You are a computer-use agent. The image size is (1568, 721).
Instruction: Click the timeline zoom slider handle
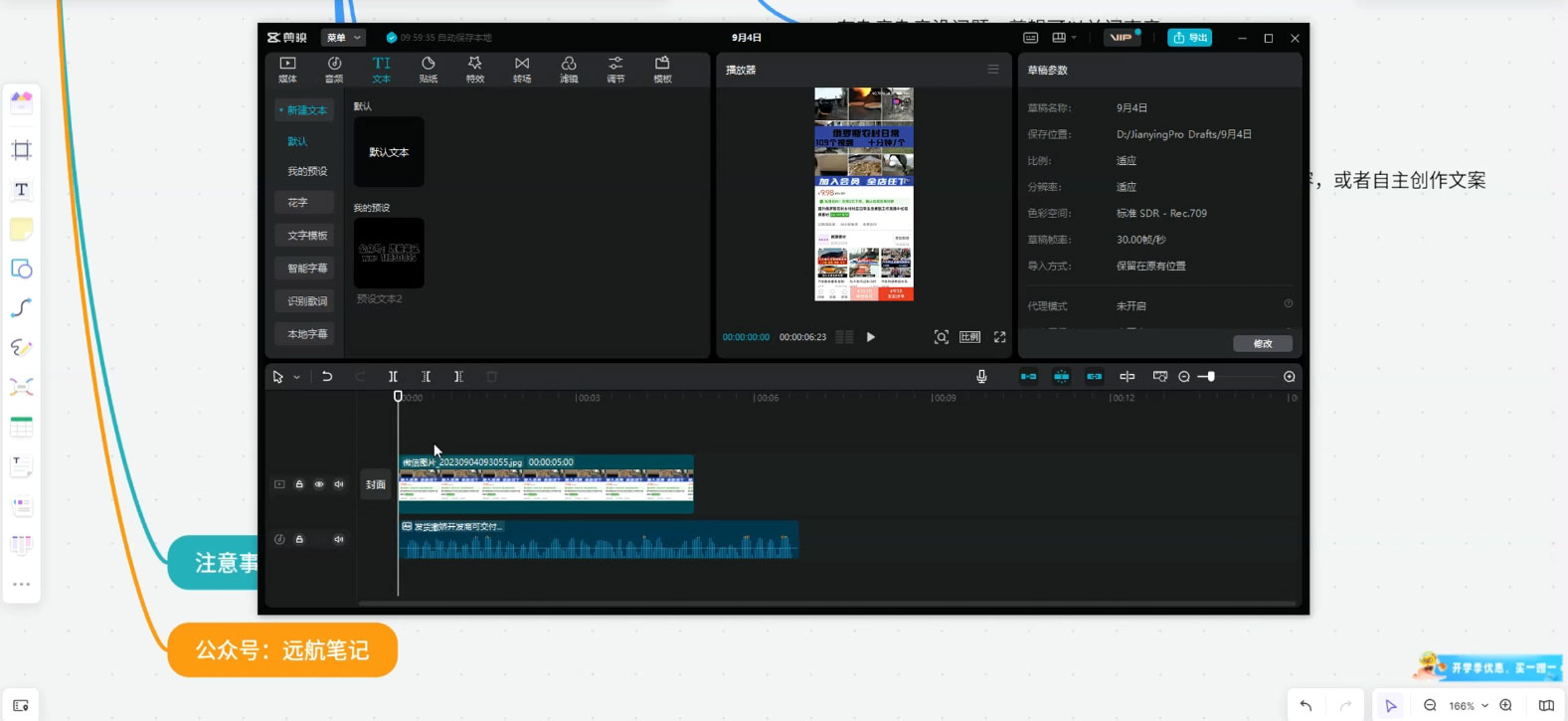(1210, 377)
